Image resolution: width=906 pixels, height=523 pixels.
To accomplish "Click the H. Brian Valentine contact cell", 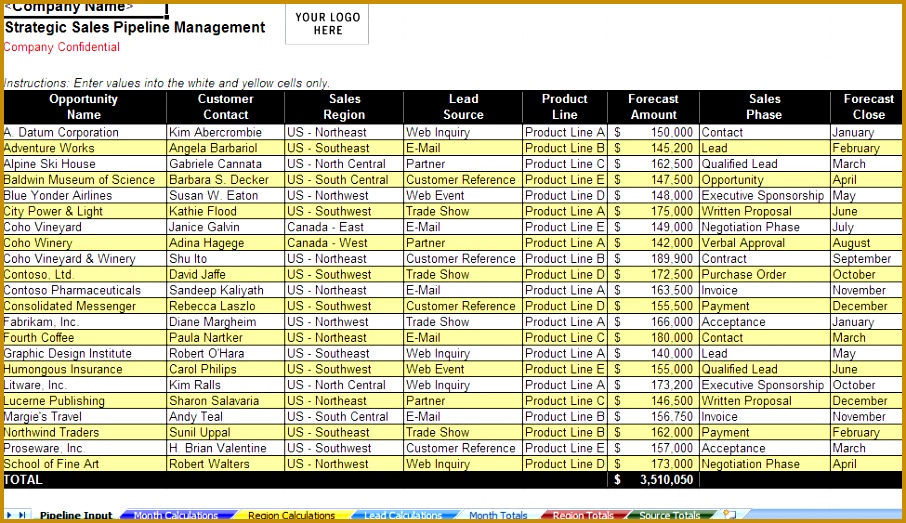I will coord(225,448).
